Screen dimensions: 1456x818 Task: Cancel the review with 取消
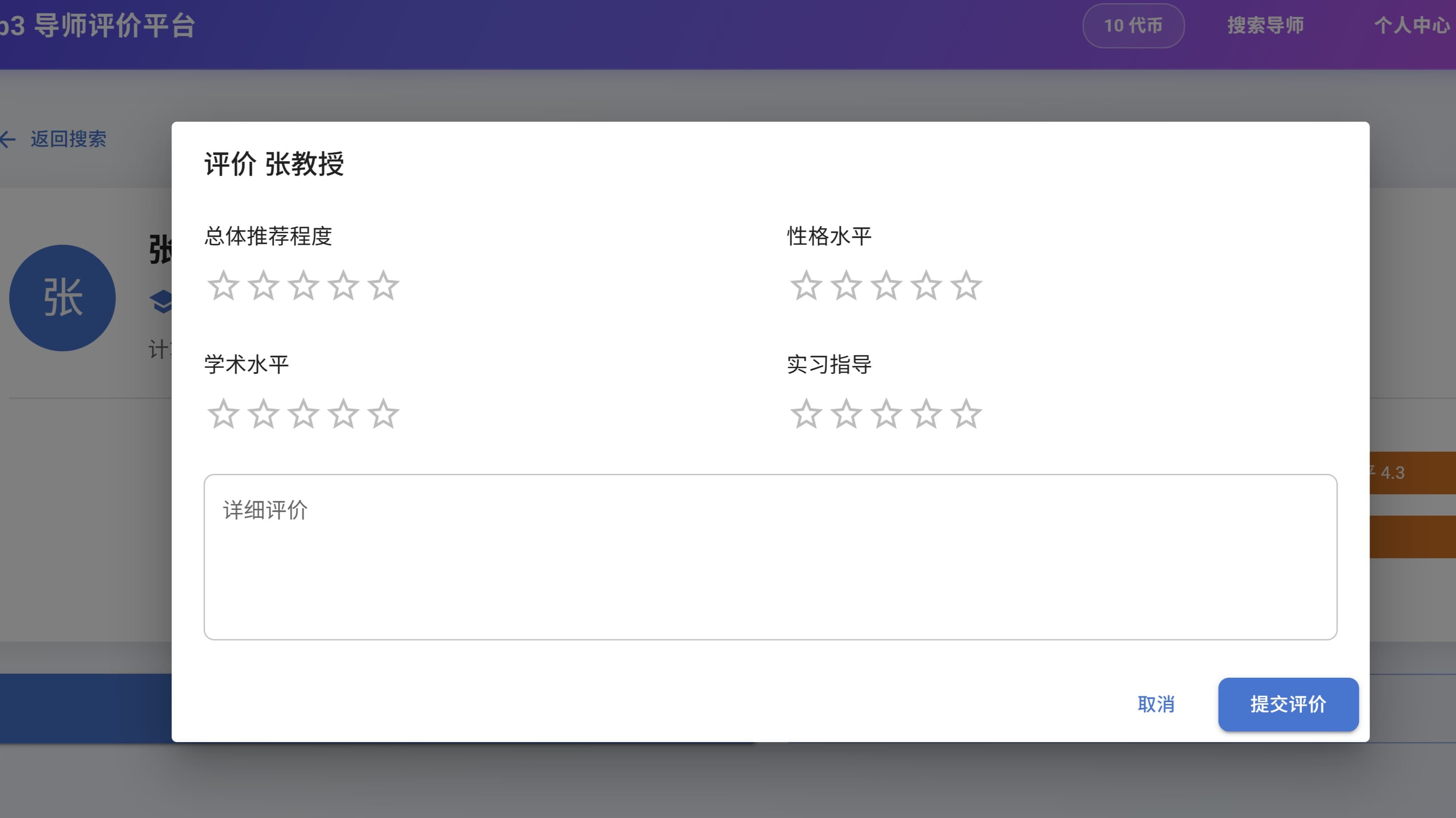[x=1156, y=704]
